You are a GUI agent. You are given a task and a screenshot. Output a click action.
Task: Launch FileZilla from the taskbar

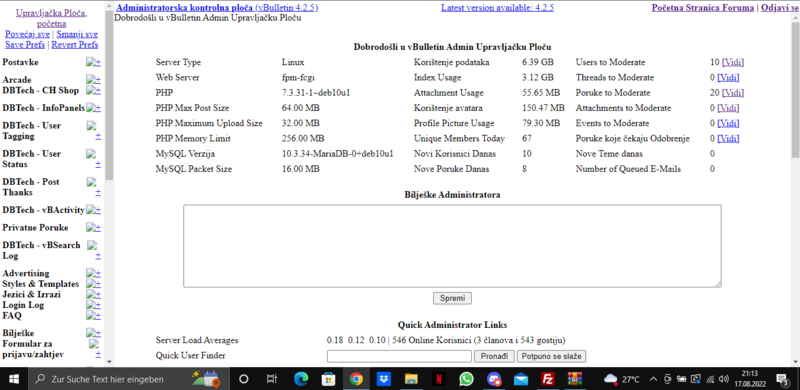[548, 379]
